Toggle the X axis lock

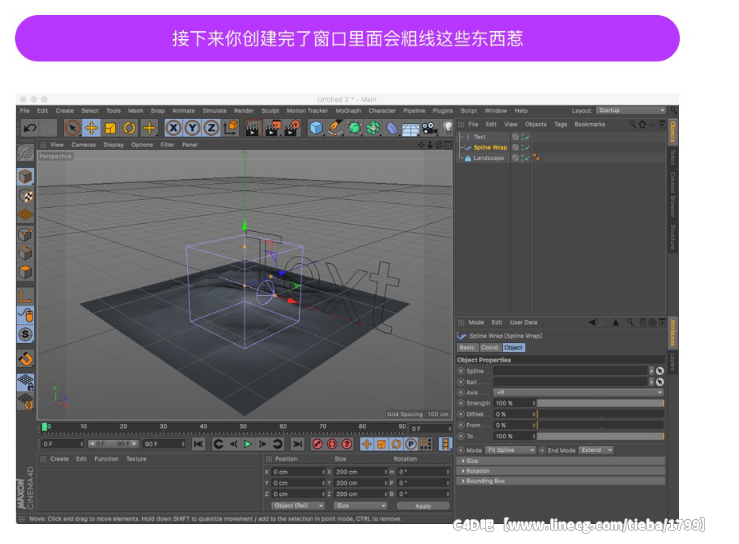pyautogui.click(x=173, y=128)
